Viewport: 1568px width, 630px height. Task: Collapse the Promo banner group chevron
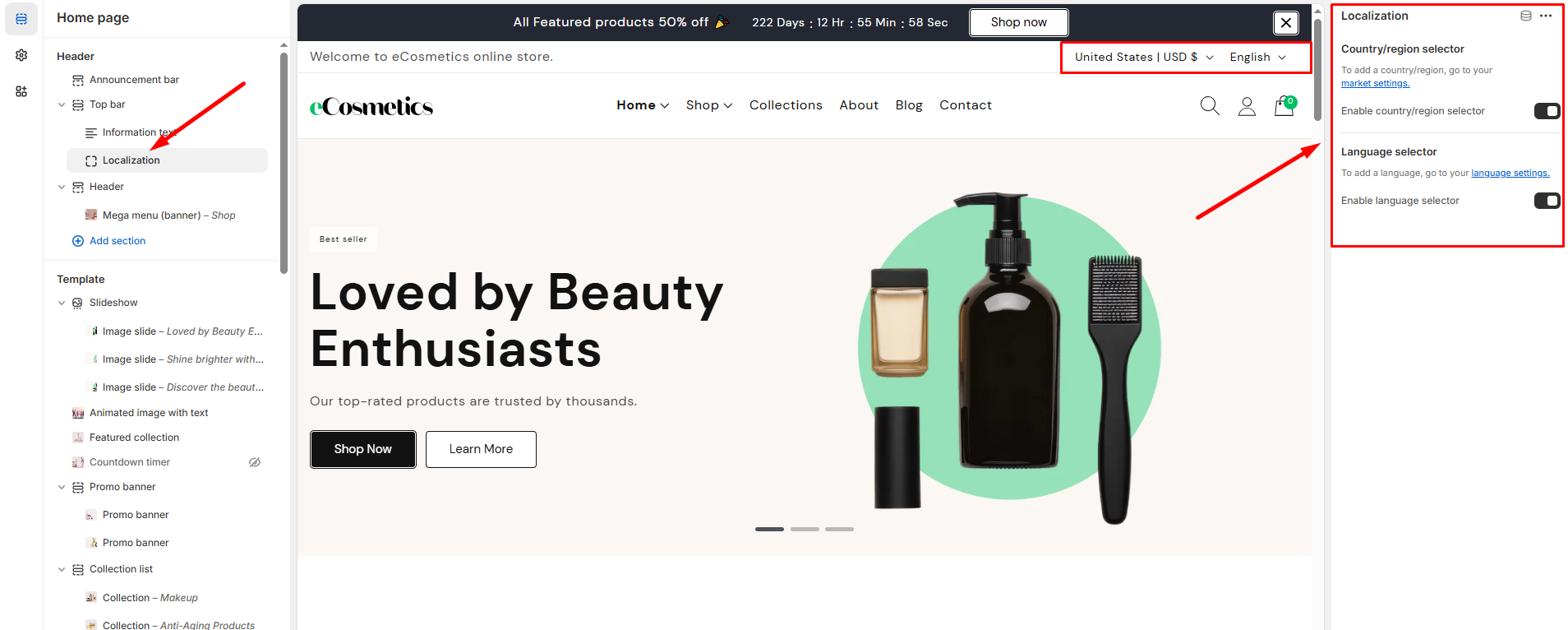pos(62,487)
